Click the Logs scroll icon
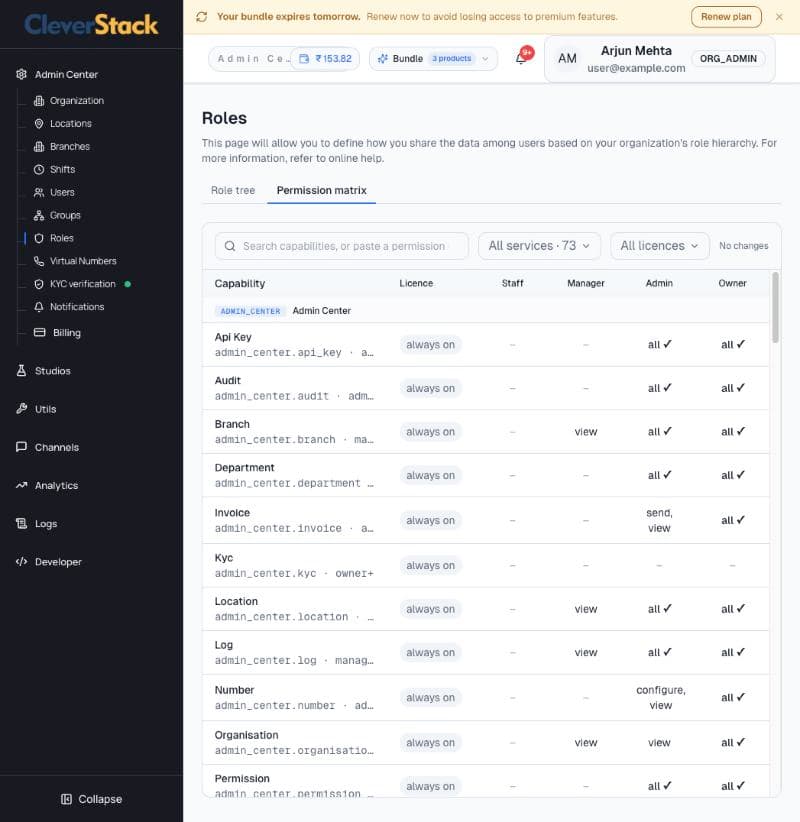This screenshot has height=822, width=800. click(x=21, y=524)
